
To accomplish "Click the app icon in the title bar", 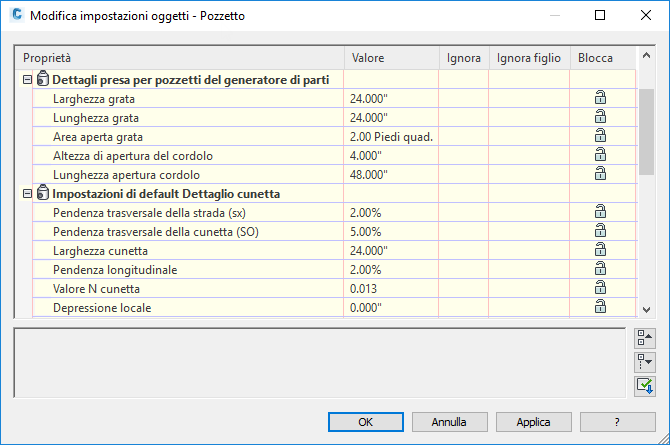I will pyautogui.click(x=15, y=16).
